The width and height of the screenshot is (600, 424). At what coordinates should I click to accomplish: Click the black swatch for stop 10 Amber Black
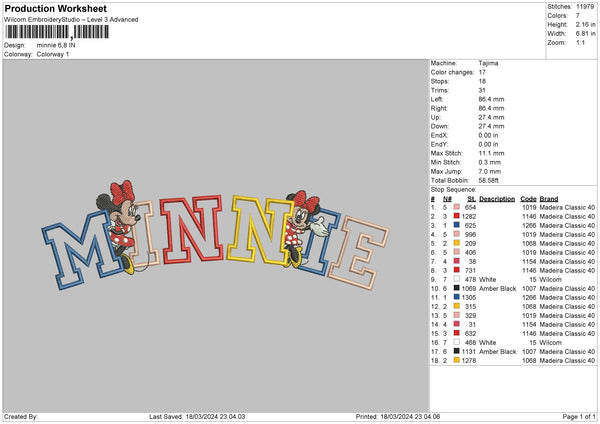[x=455, y=287]
